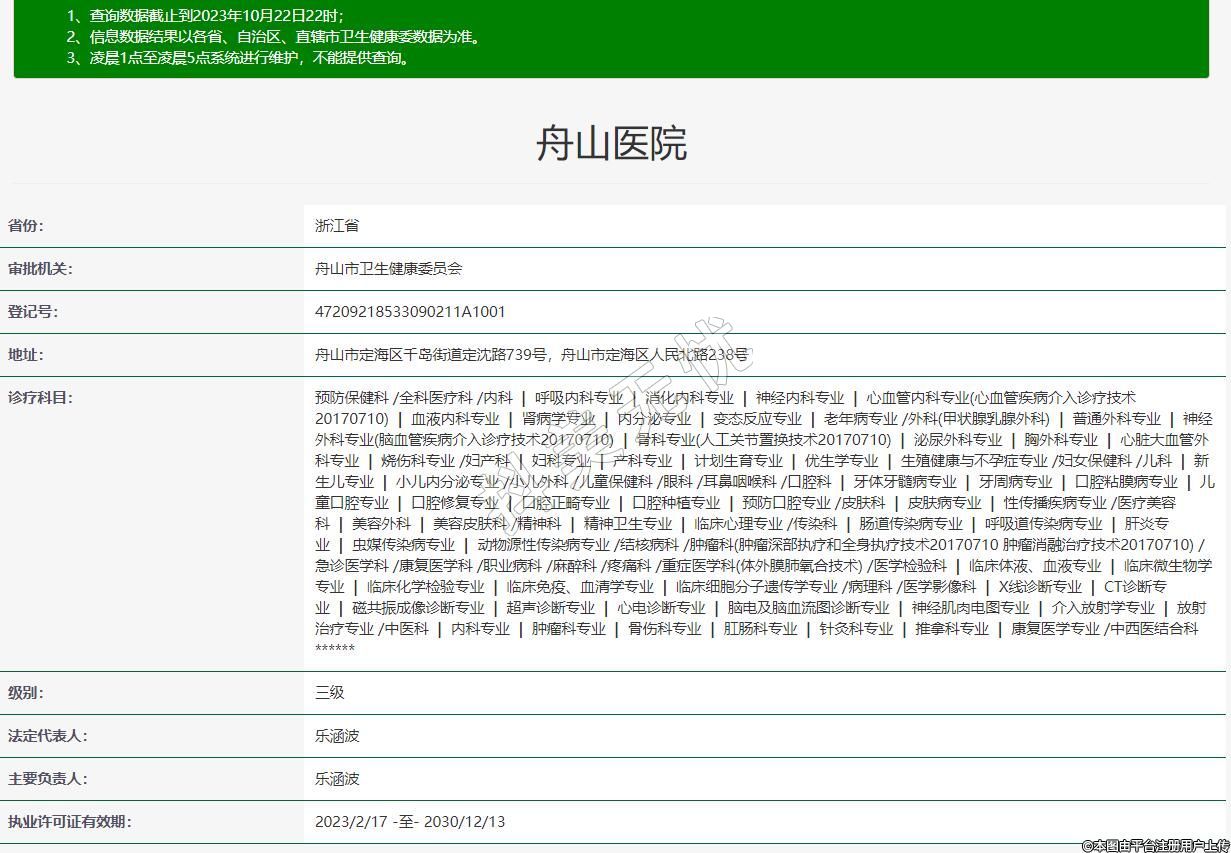Viewport: 1231px width, 853px height.
Task: Click the 法定代表人 row label
Action: click(48, 736)
